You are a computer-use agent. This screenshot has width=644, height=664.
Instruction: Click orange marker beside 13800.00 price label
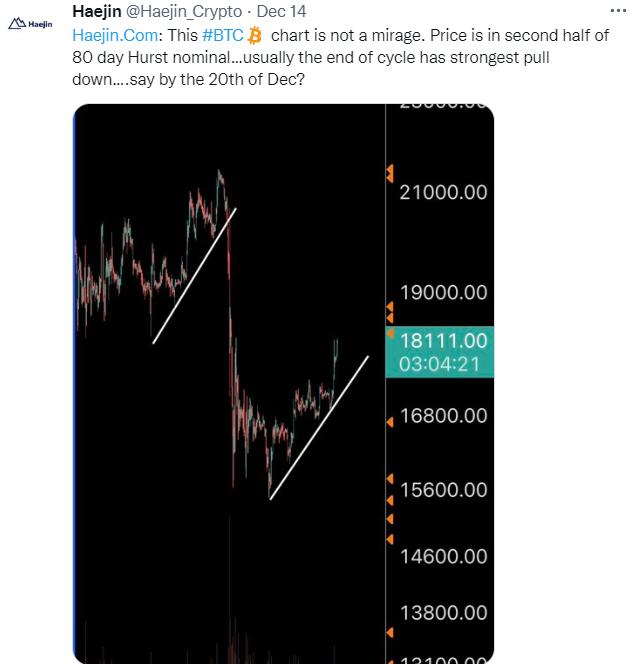390,632
